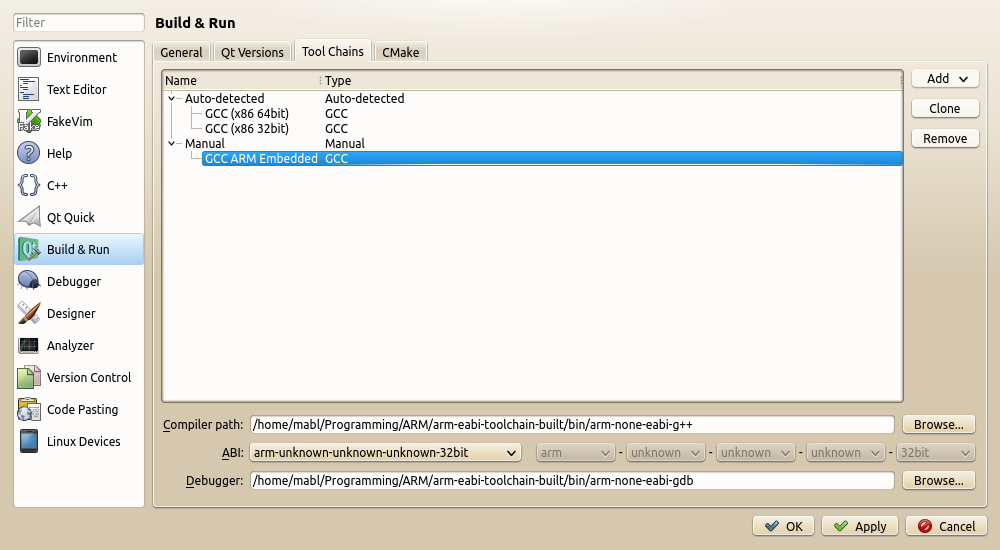This screenshot has height=550, width=1000.
Task: Click the Build & Run icon
Action: tap(29, 249)
